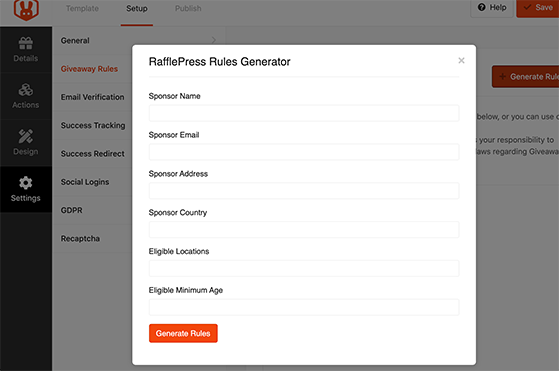Image resolution: width=559 pixels, height=371 pixels.
Task: Open the General settings item
Action: (x=75, y=41)
